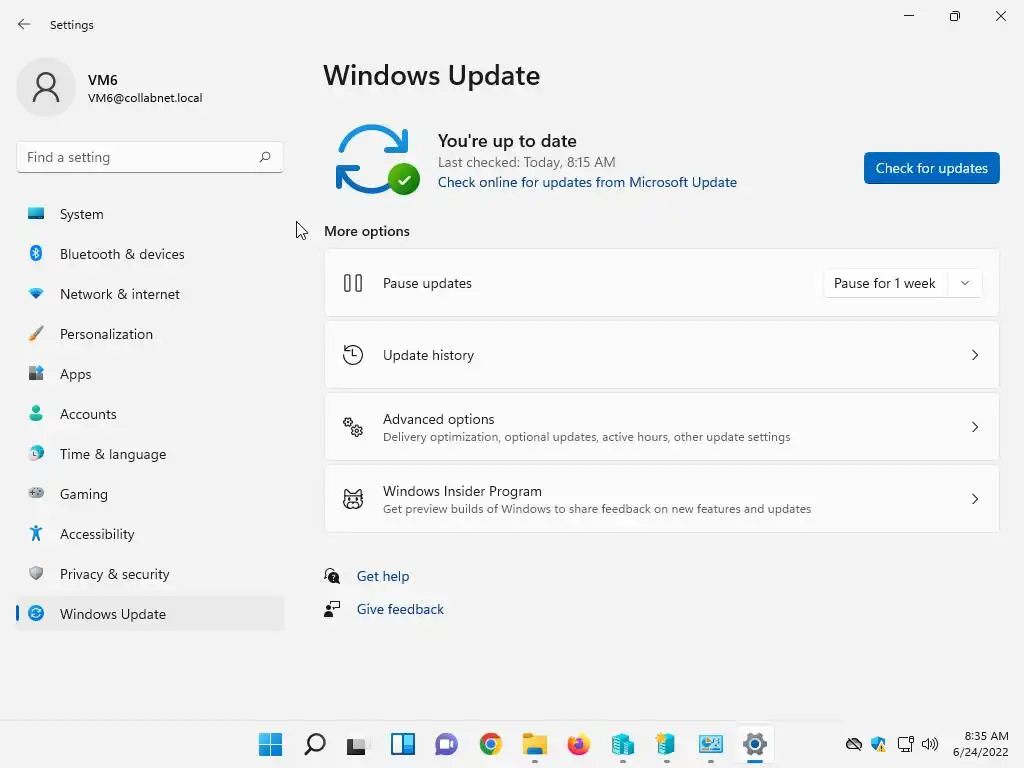This screenshot has width=1024, height=768.
Task: Launch Google Chrome from taskbar
Action: coord(490,744)
